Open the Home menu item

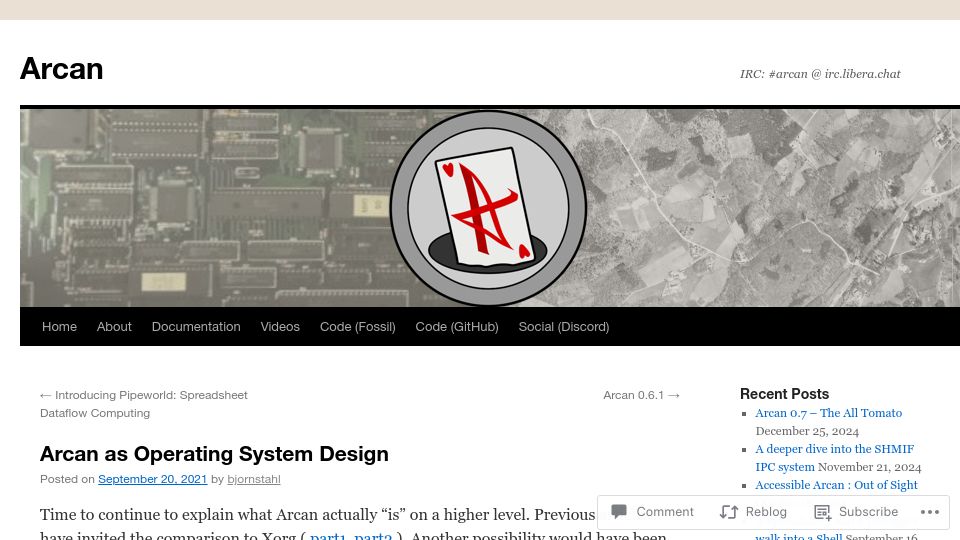[x=59, y=327]
